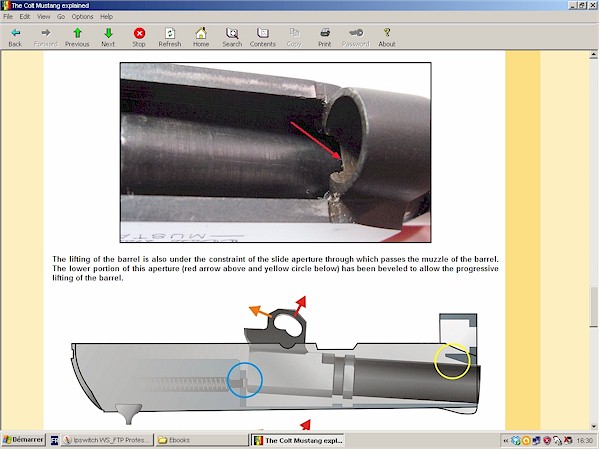Expand hidden tray icons chevron

(505, 441)
